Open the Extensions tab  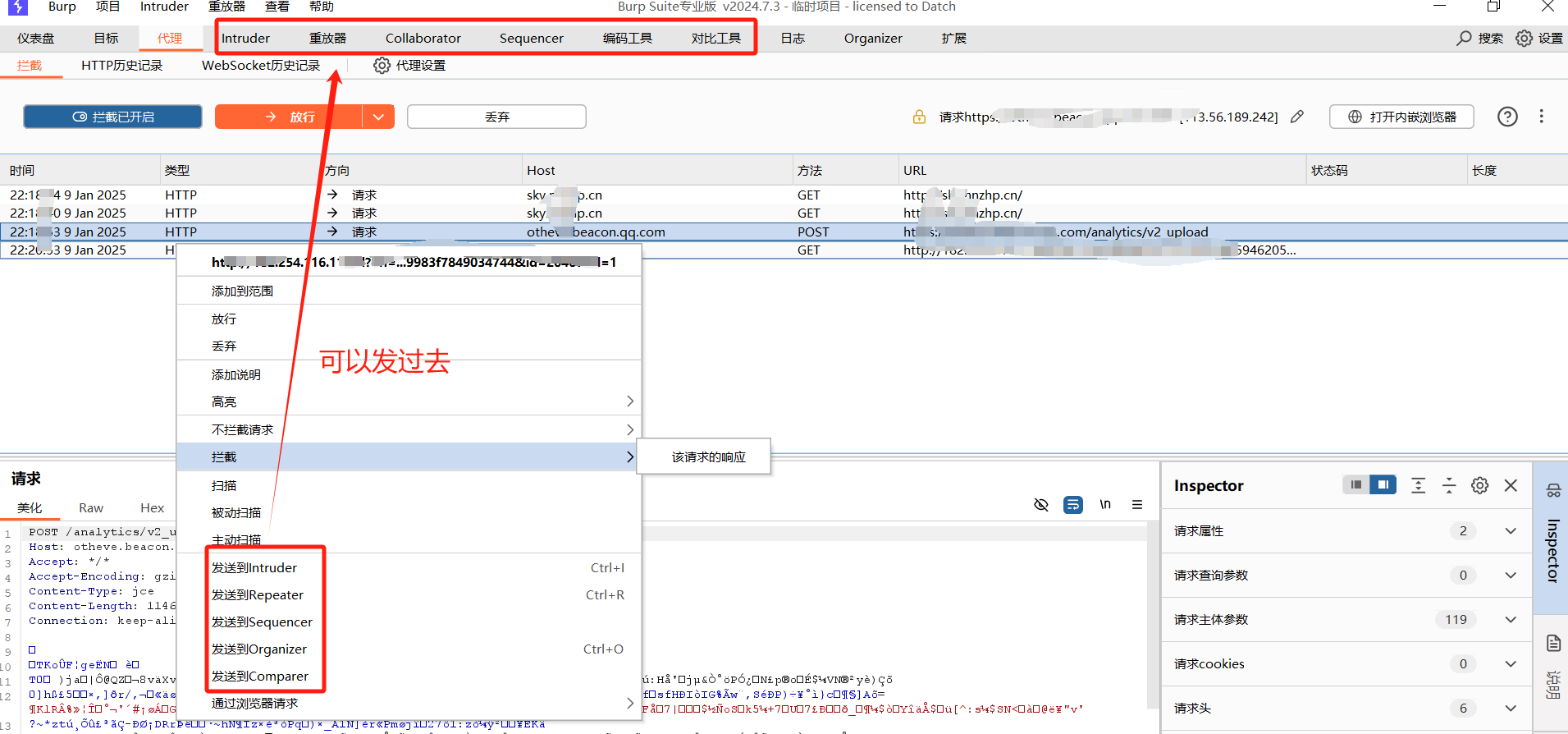(954, 38)
